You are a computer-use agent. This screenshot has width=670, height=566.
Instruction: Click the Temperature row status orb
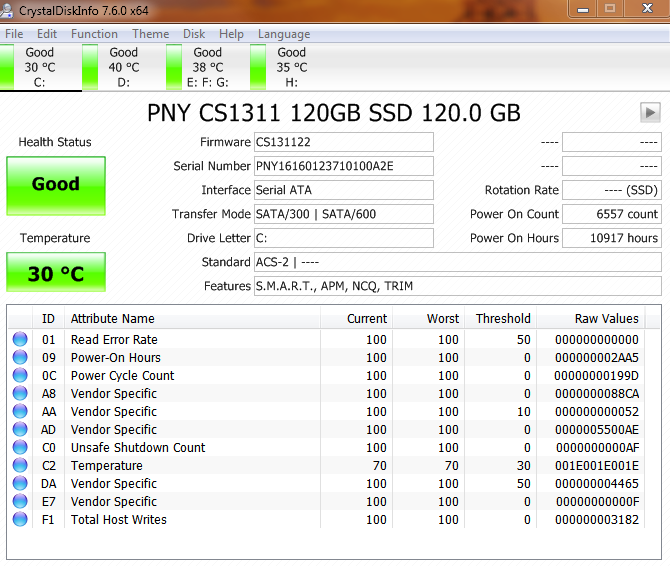click(x=20, y=465)
